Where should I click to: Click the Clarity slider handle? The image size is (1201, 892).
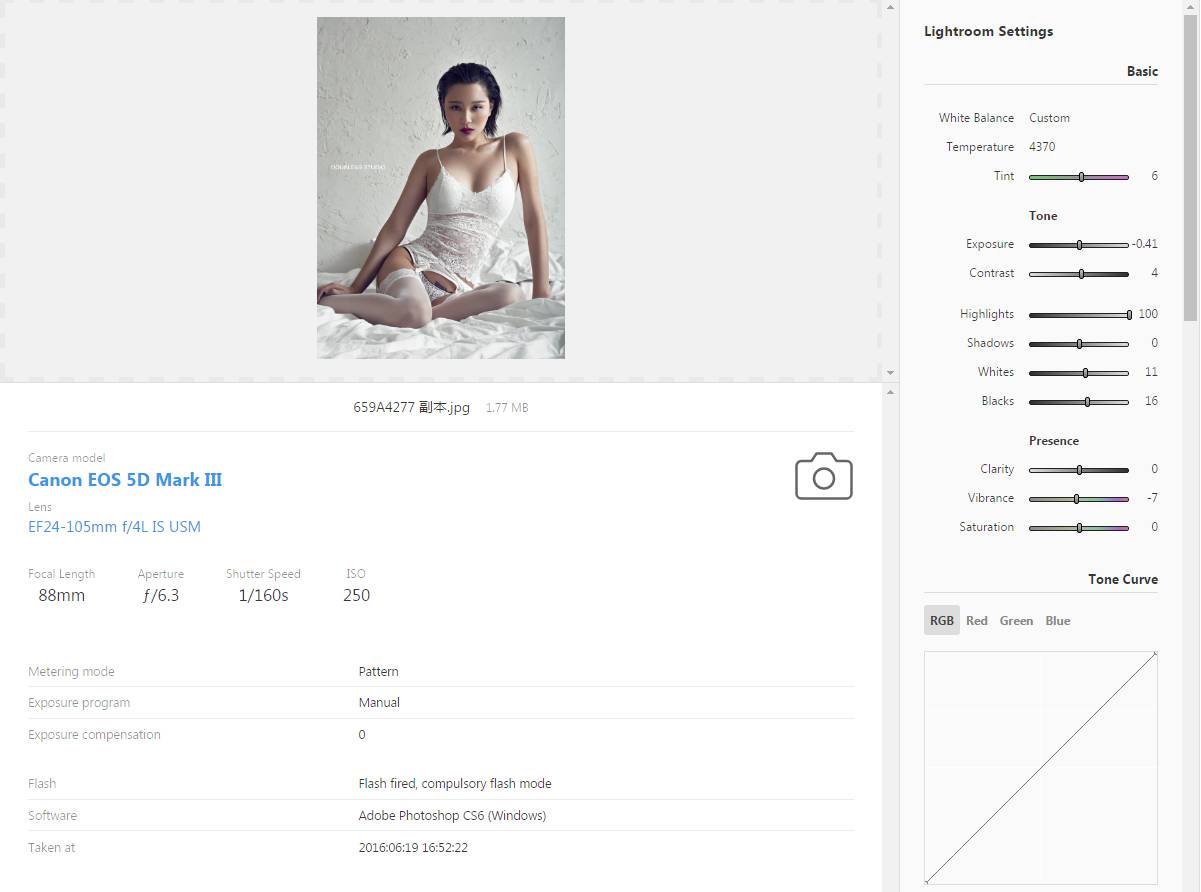click(1079, 470)
